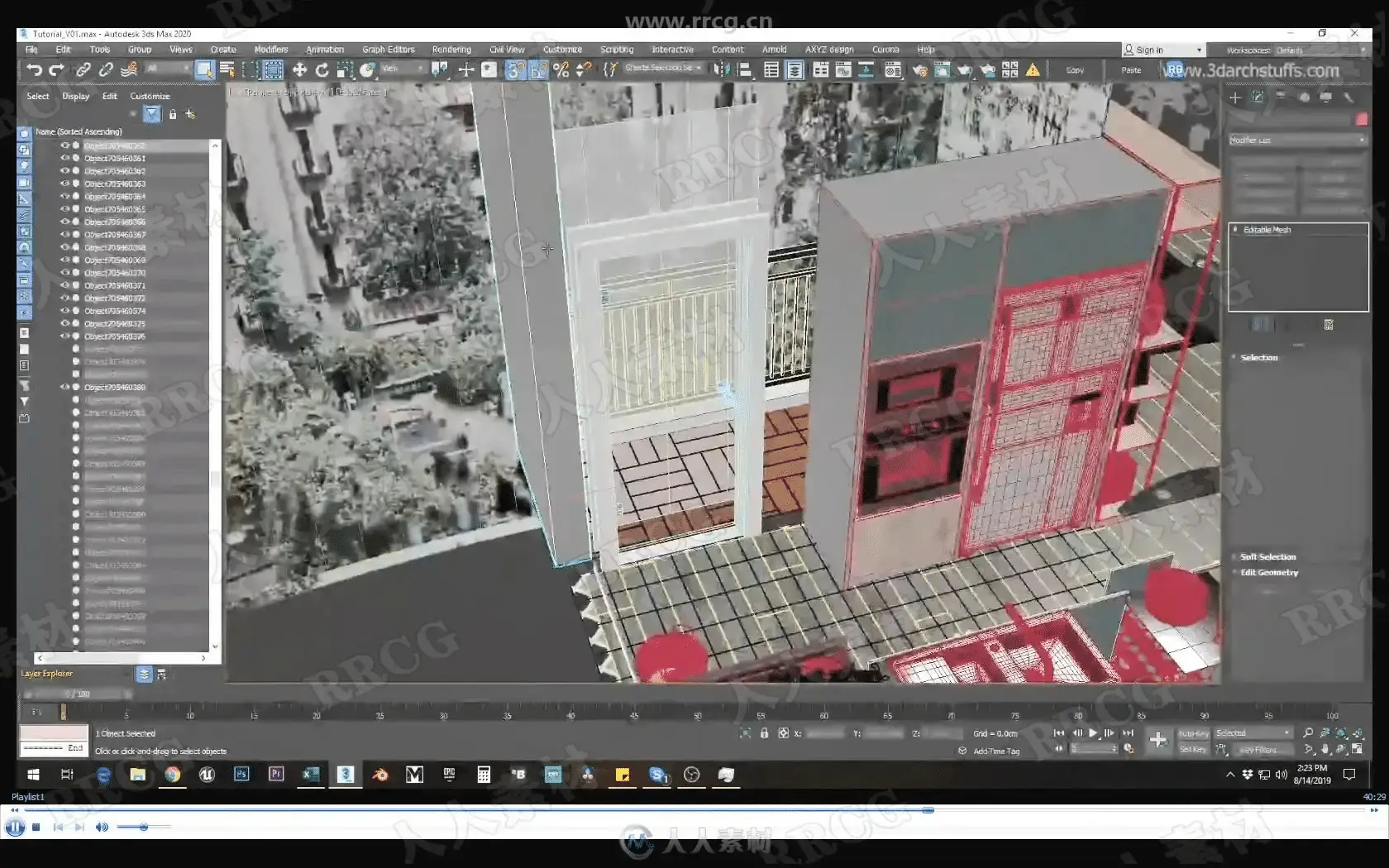The width and height of the screenshot is (1389, 868).
Task: Toggle the 3D Snaps button
Action: point(515,70)
